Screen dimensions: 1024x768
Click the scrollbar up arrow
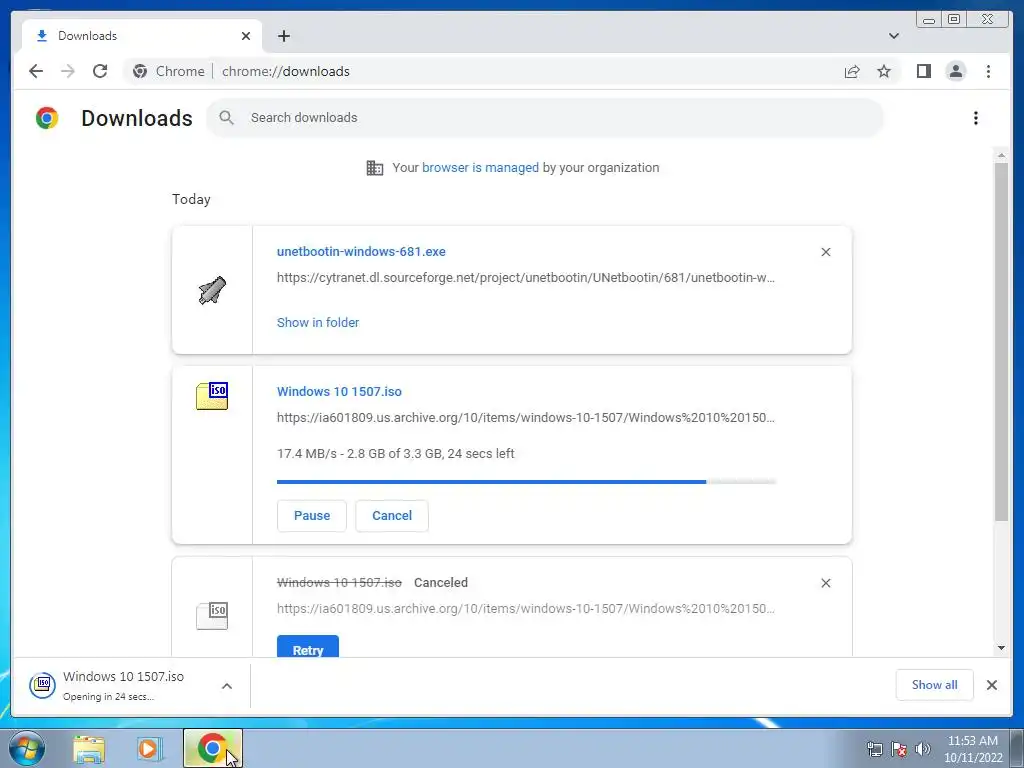click(x=1001, y=155)
